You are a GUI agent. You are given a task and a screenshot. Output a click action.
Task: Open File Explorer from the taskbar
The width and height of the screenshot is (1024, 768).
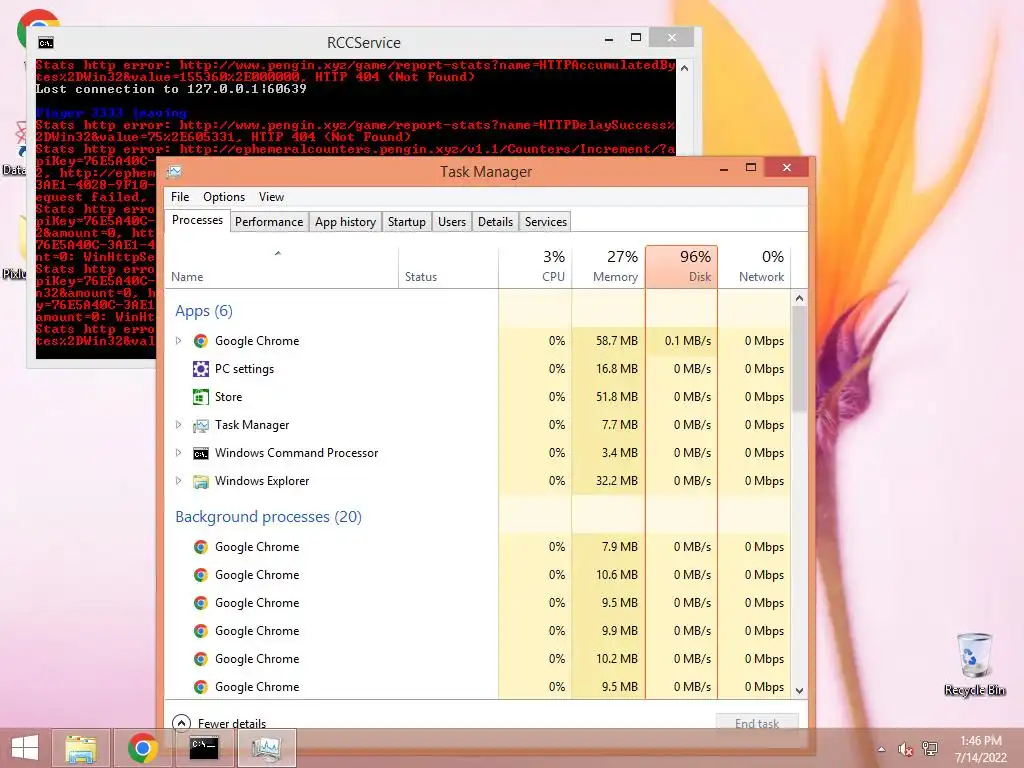click(81, 748)
